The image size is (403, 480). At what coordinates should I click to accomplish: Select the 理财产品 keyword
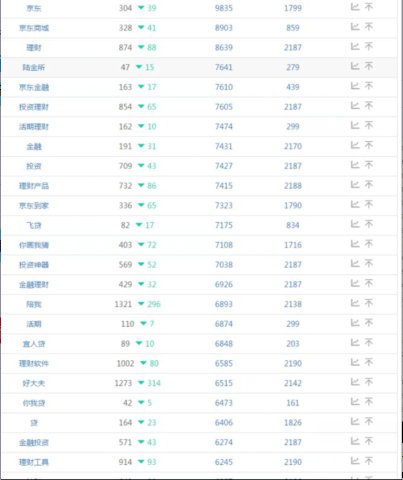pyautogui.click(x=34, y=186)
